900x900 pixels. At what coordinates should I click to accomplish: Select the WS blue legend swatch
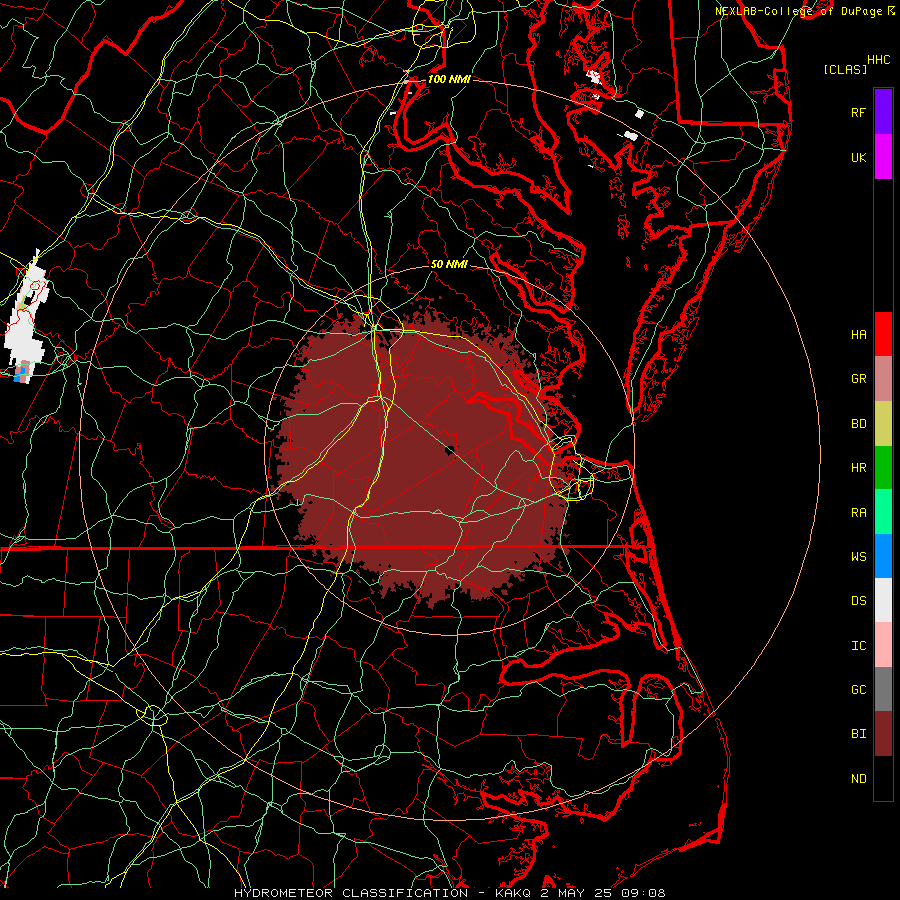pos(883,556)
